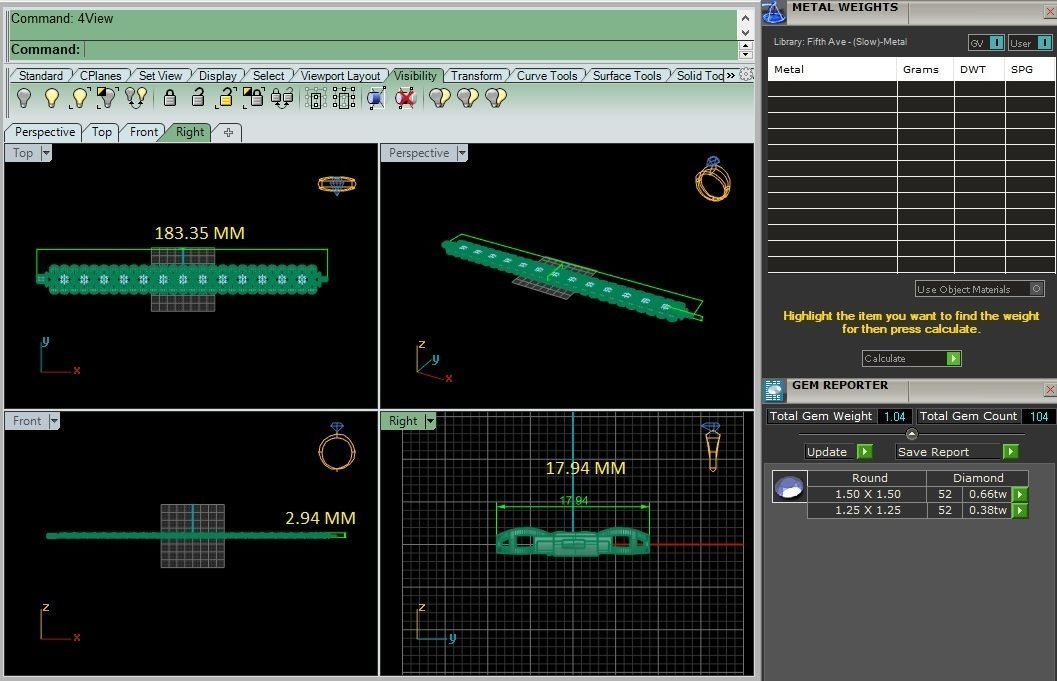This screenshot has height=681, width=1057.
Task: Click the Invert Hide half-black lightbulb icon
Action: (x=107, y=98)
